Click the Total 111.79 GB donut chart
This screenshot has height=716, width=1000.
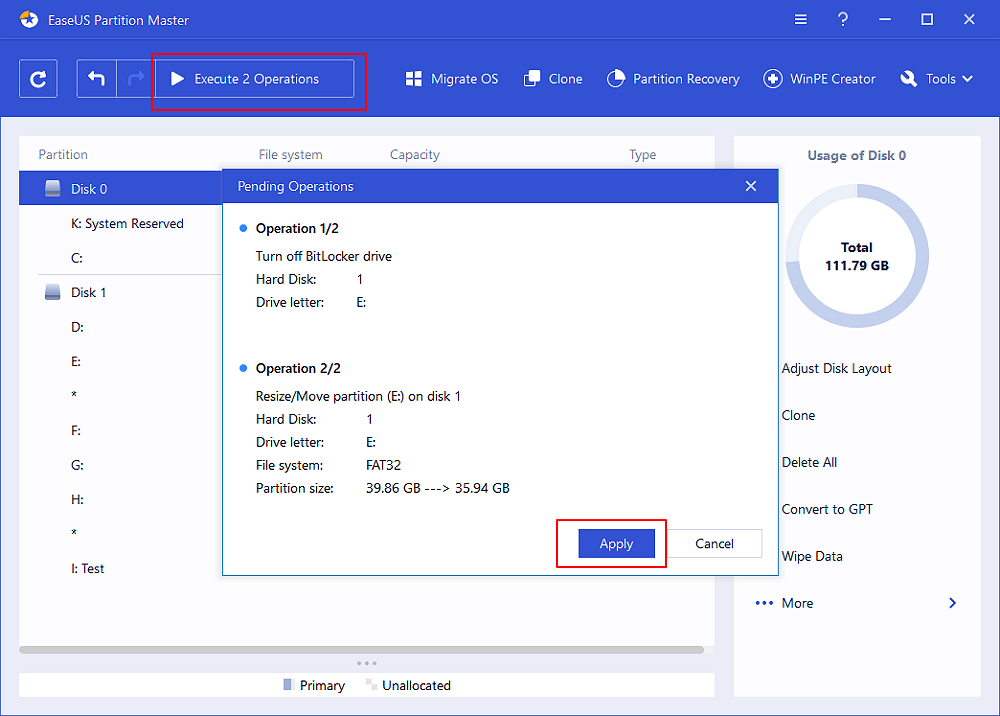point(857,256)
